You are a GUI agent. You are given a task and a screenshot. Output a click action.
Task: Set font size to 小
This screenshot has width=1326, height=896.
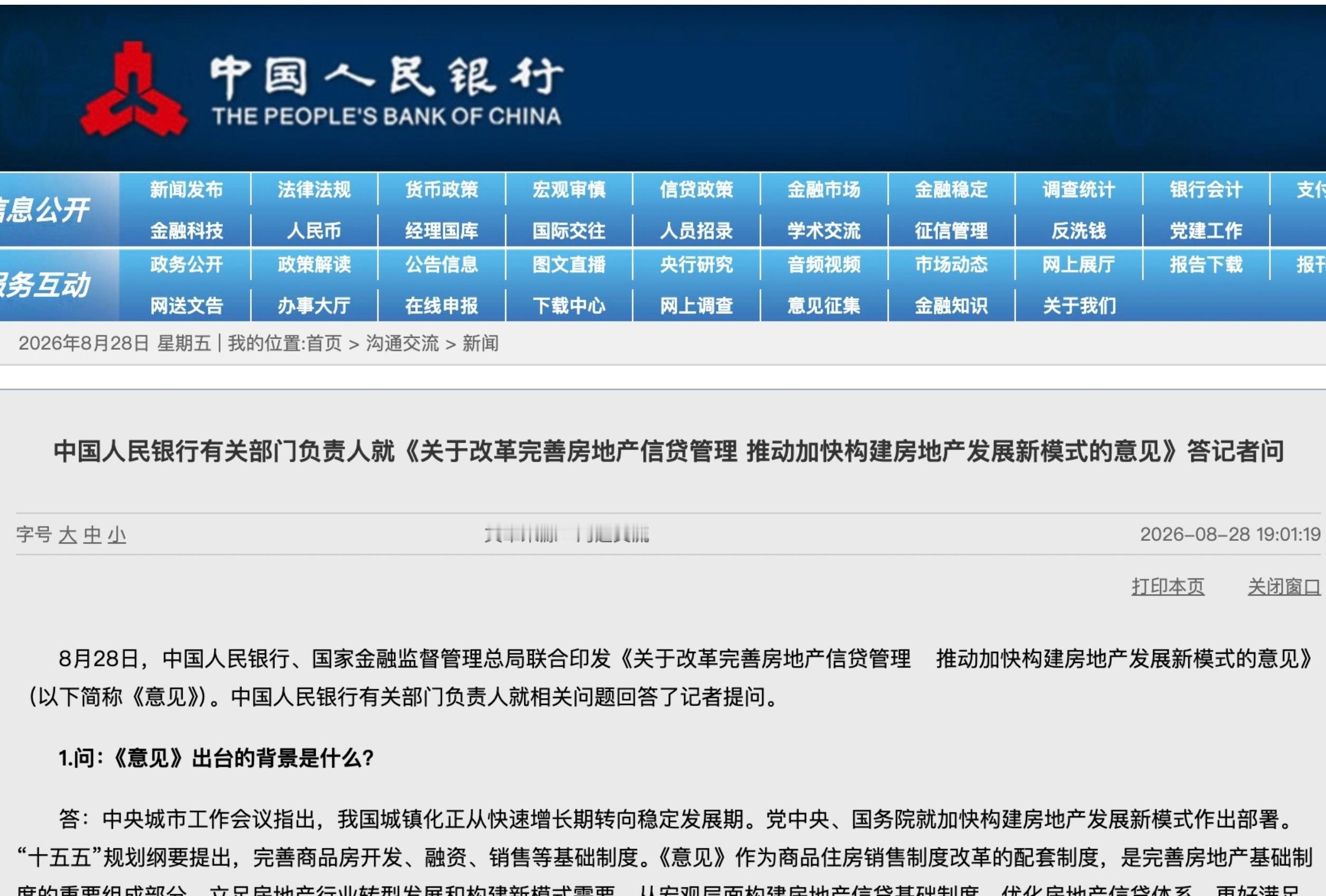[117, 535]
